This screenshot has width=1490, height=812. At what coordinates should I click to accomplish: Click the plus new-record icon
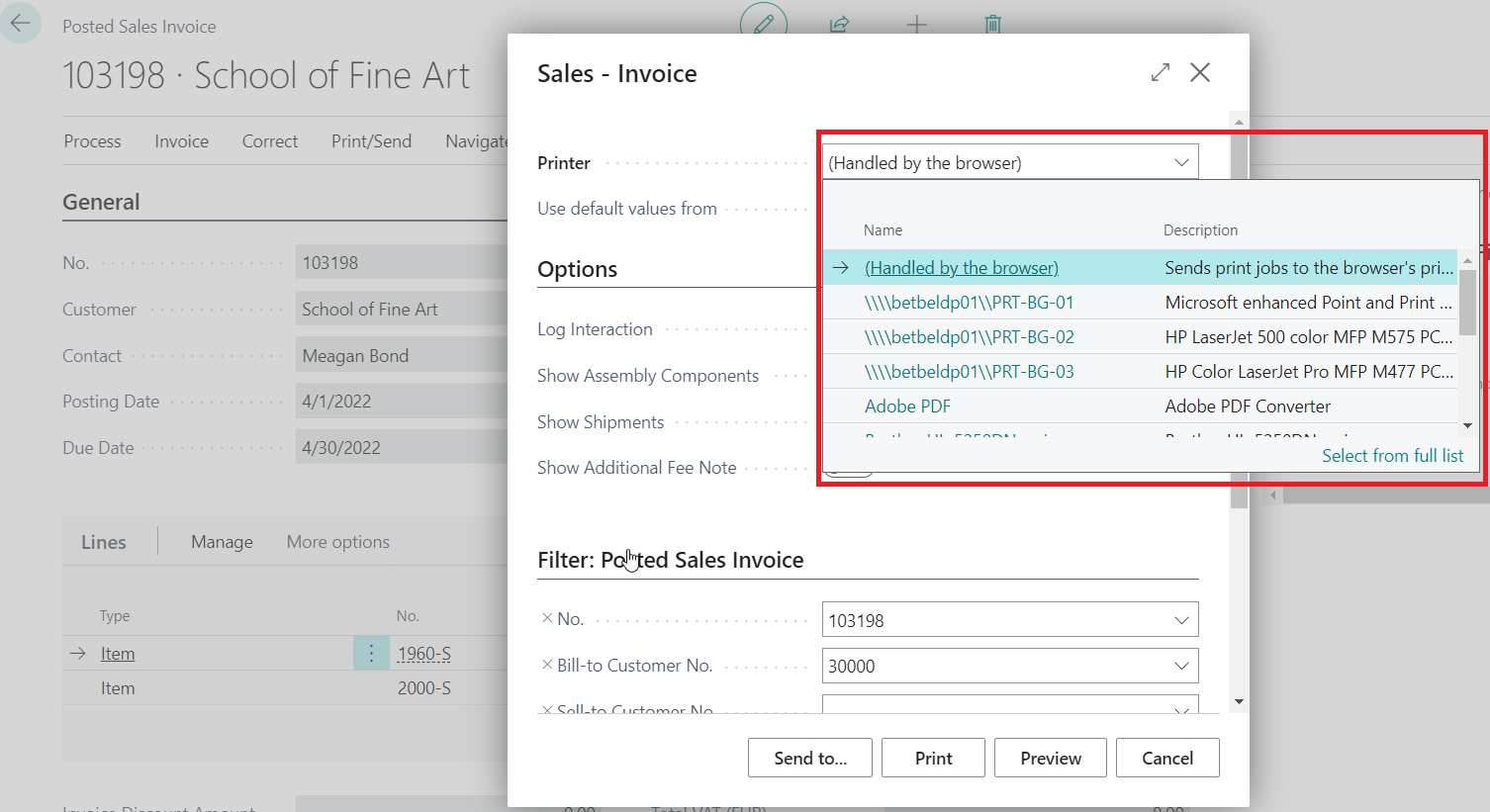917,24
